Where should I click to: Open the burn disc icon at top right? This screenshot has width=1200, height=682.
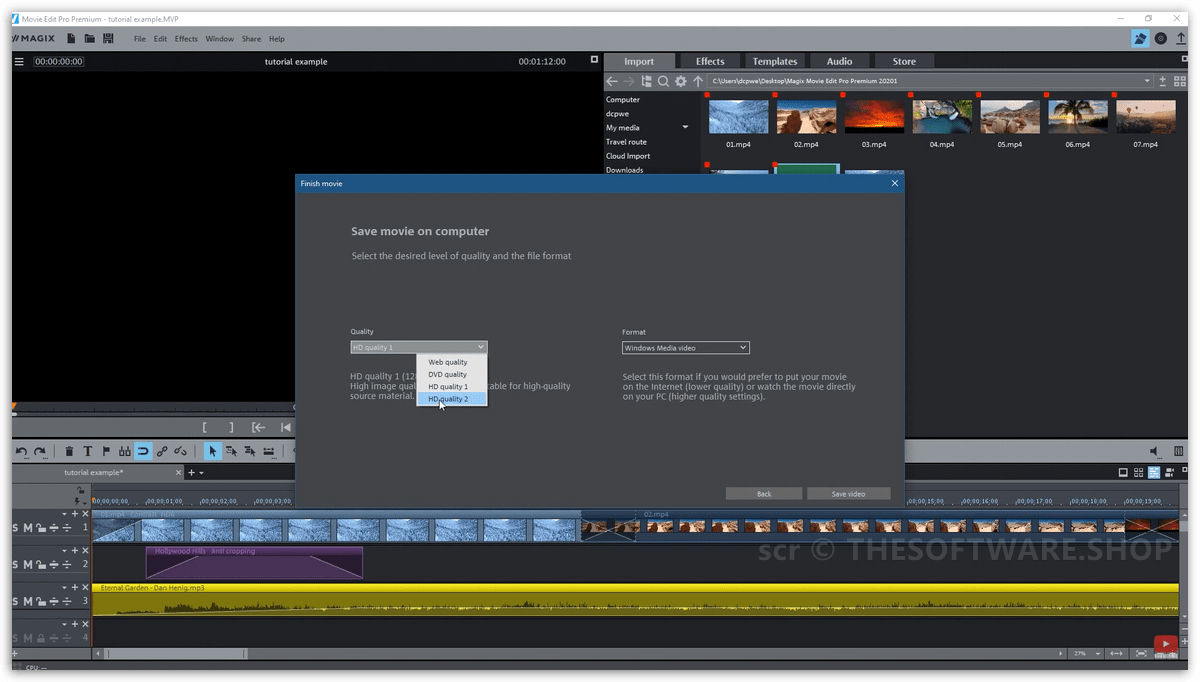pos(1160,38)
